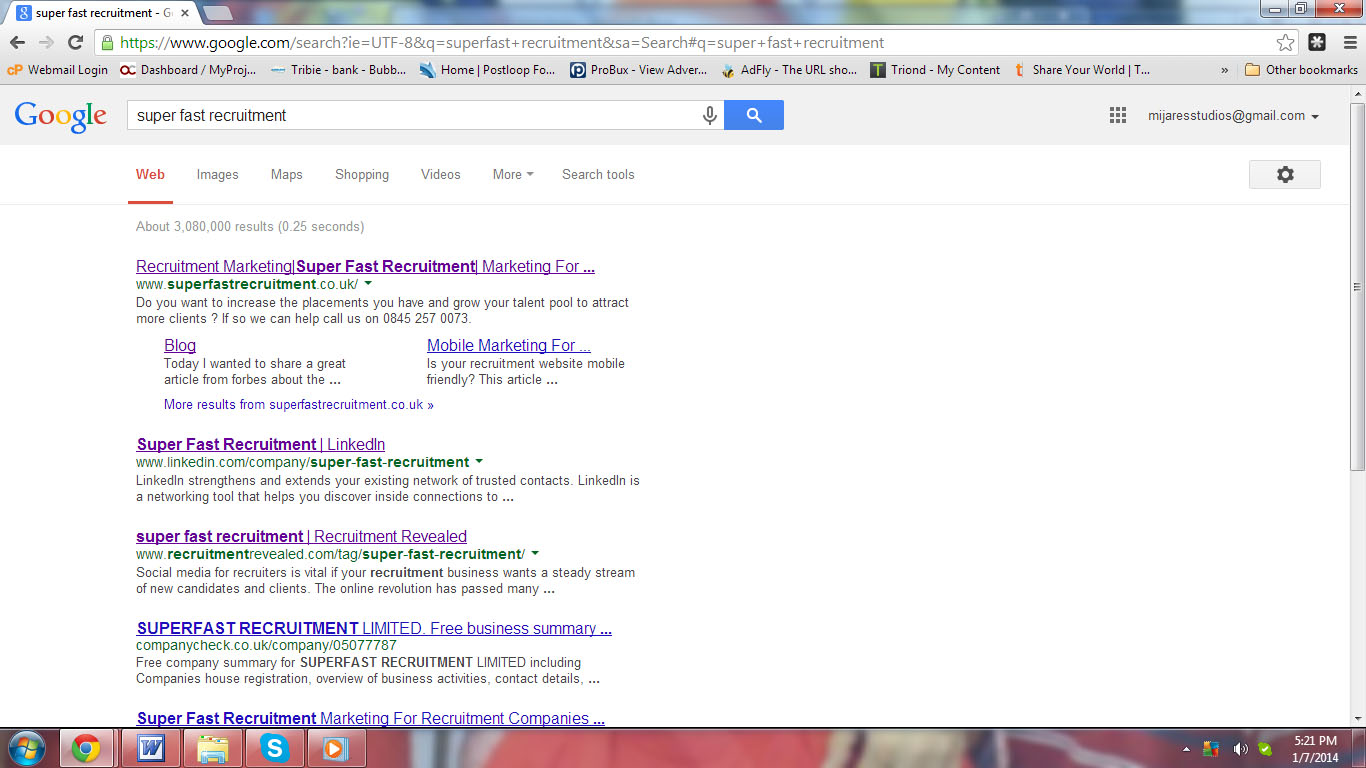Viewport: 1366px width, 768px height.
Task: Open Recruitment Marketing | Super Fast Recruitment result
Action: point(365,267)
